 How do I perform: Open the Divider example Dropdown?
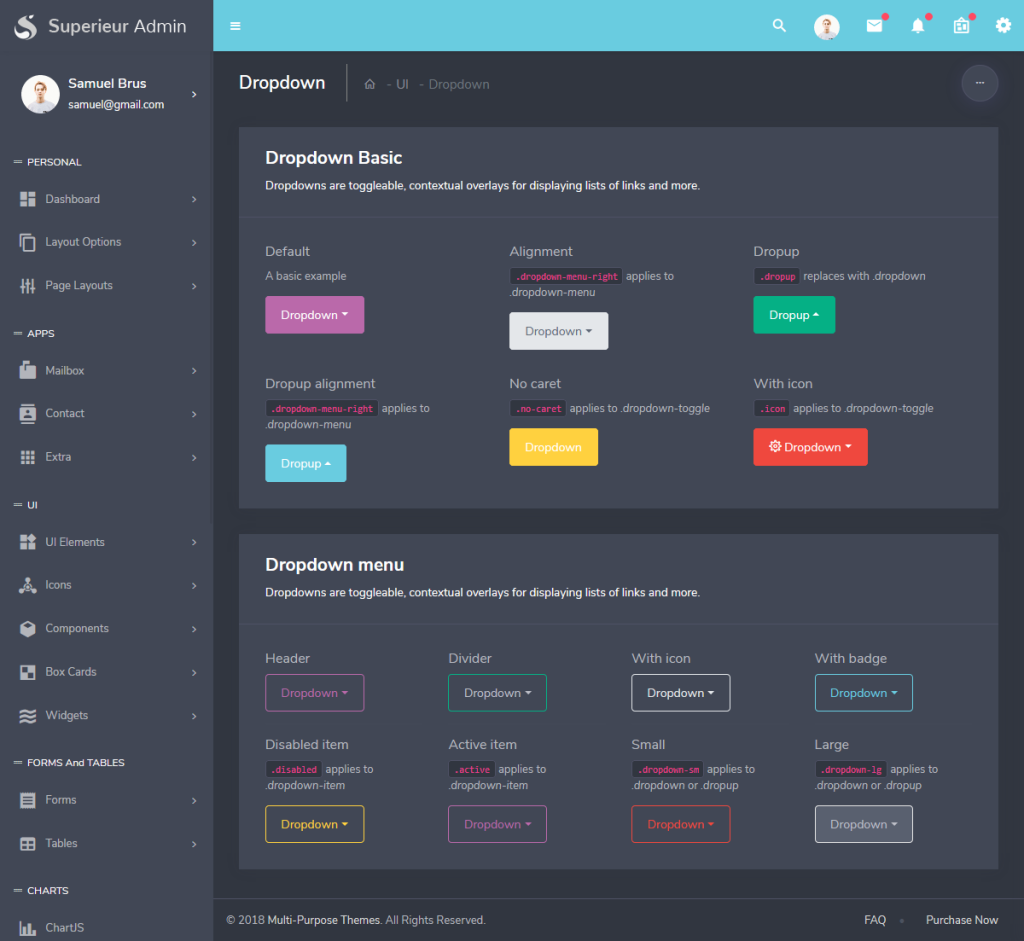[x=497, y=692]
